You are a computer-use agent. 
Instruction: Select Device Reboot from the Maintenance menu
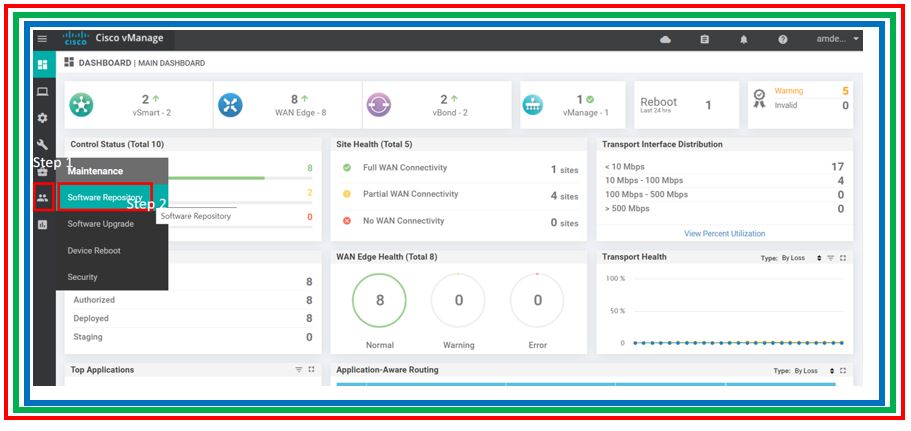tap(95, 250)
